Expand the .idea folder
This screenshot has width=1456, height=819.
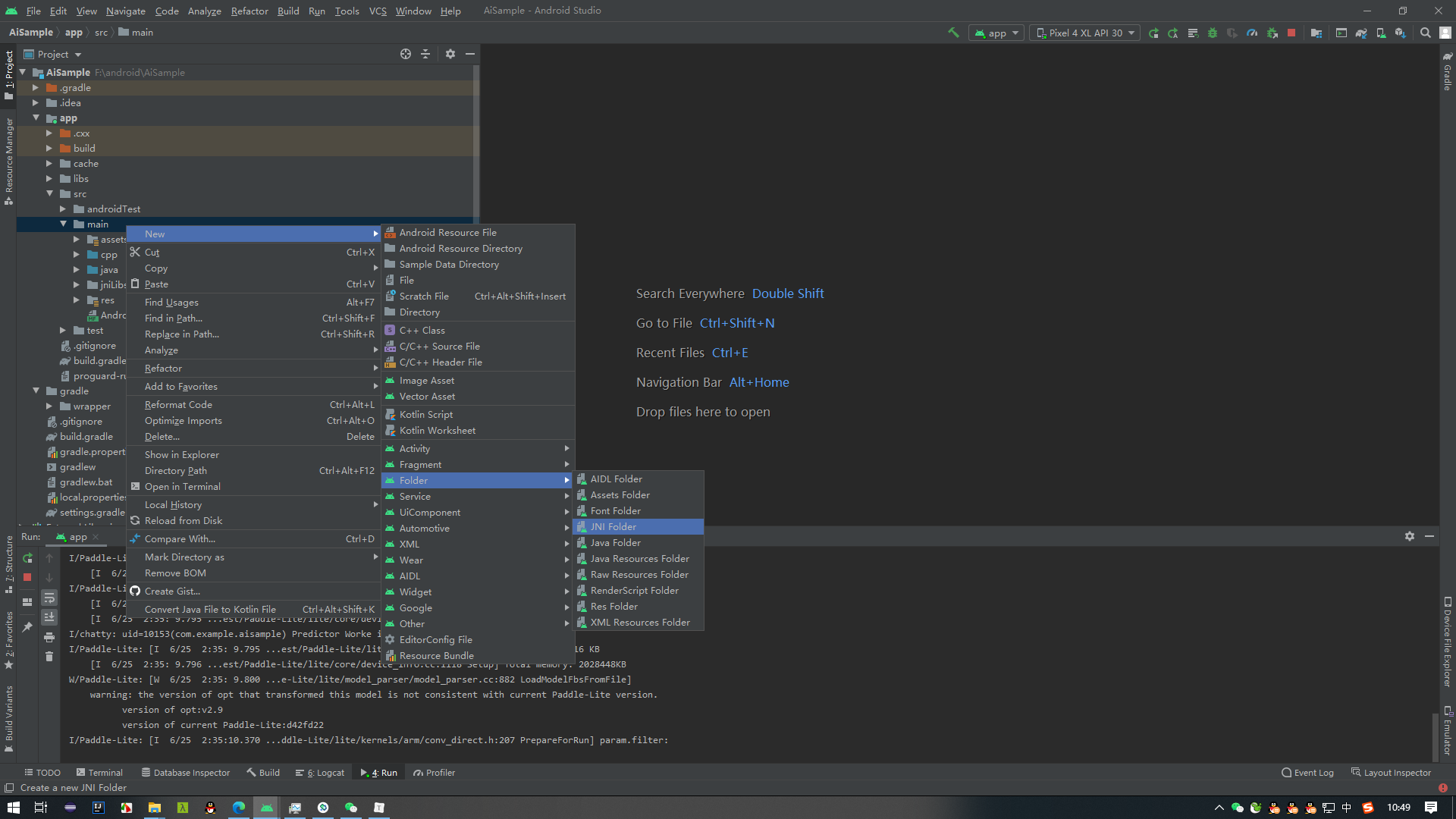coord(36,103)
